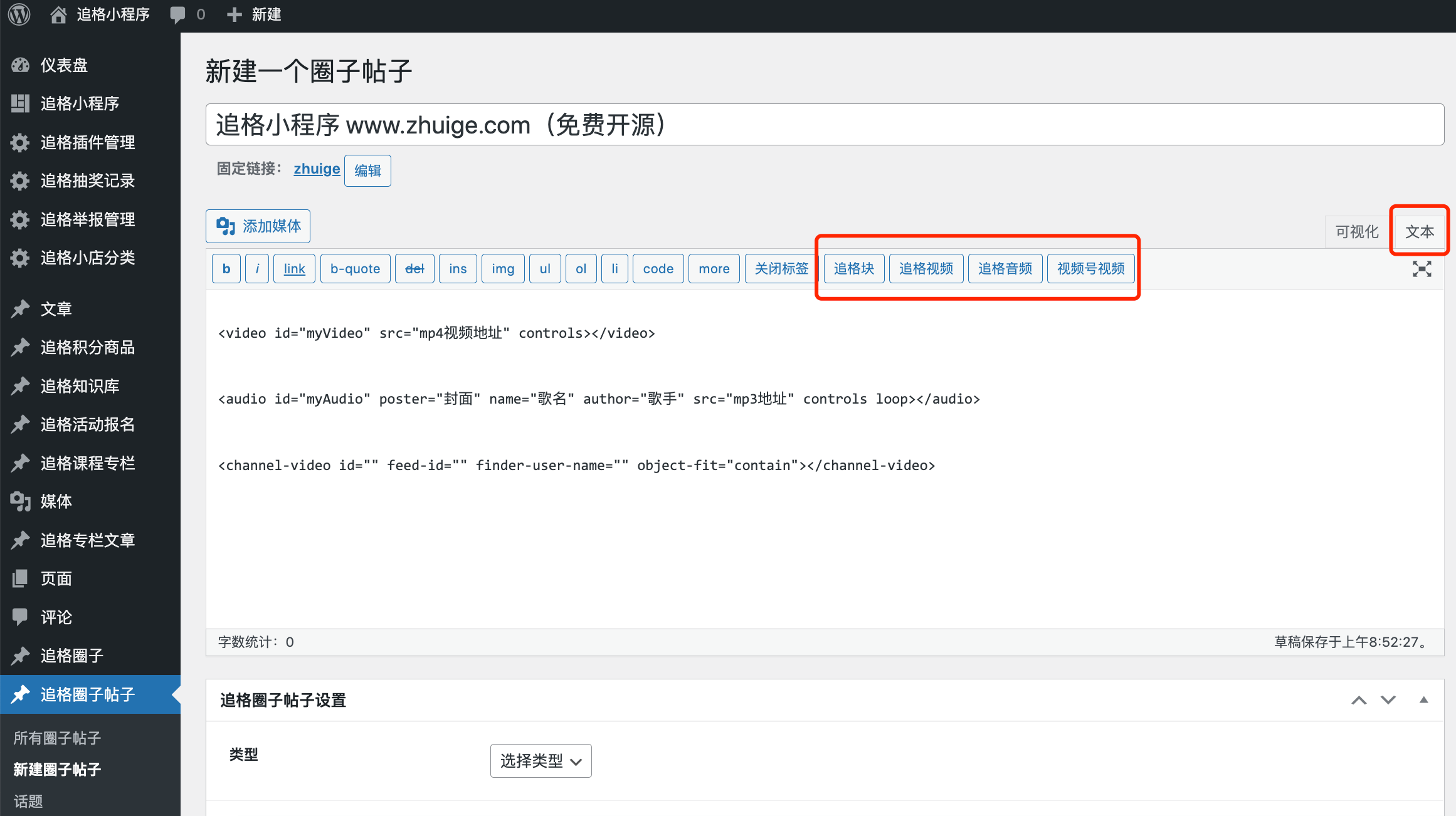Open 追格专栏文章 menu
Screen dimensions: 1456x816
(x=90, y=540)
